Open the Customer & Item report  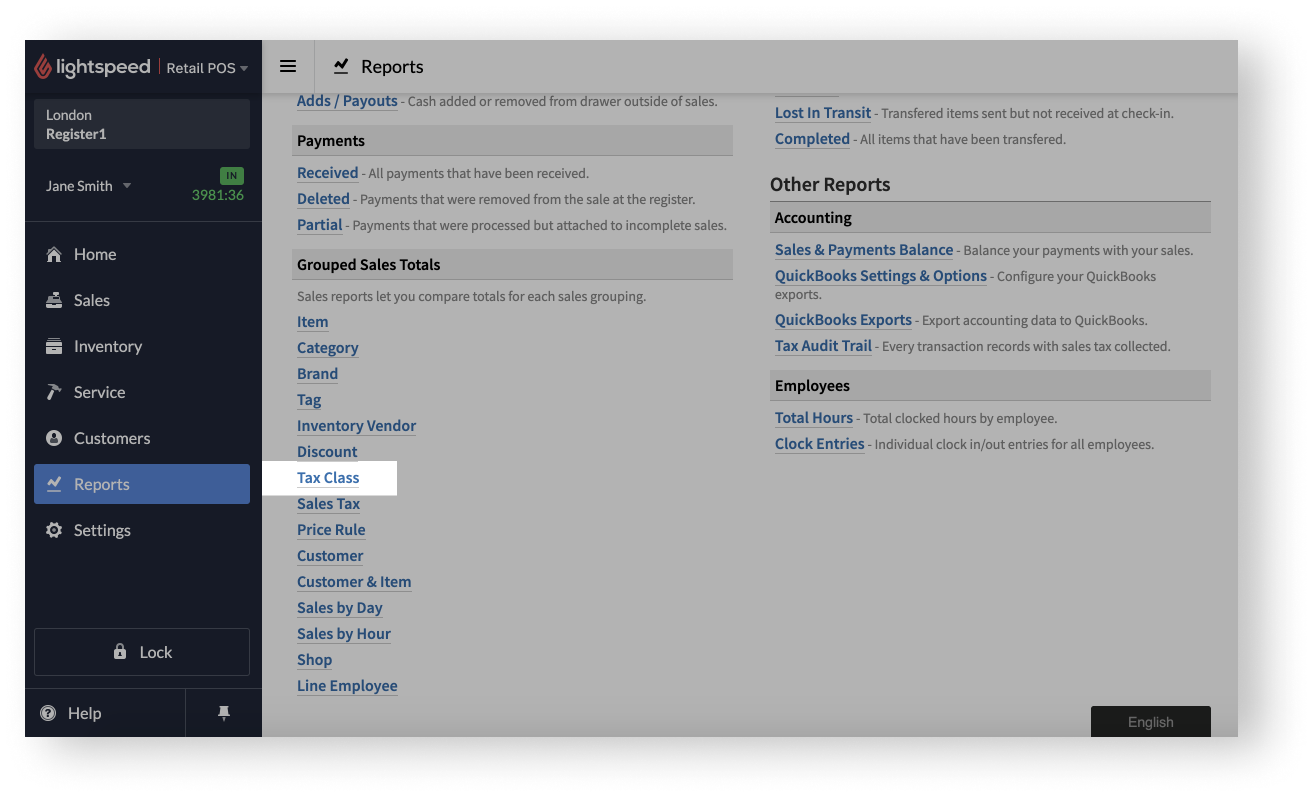click(x=354, y=582)
